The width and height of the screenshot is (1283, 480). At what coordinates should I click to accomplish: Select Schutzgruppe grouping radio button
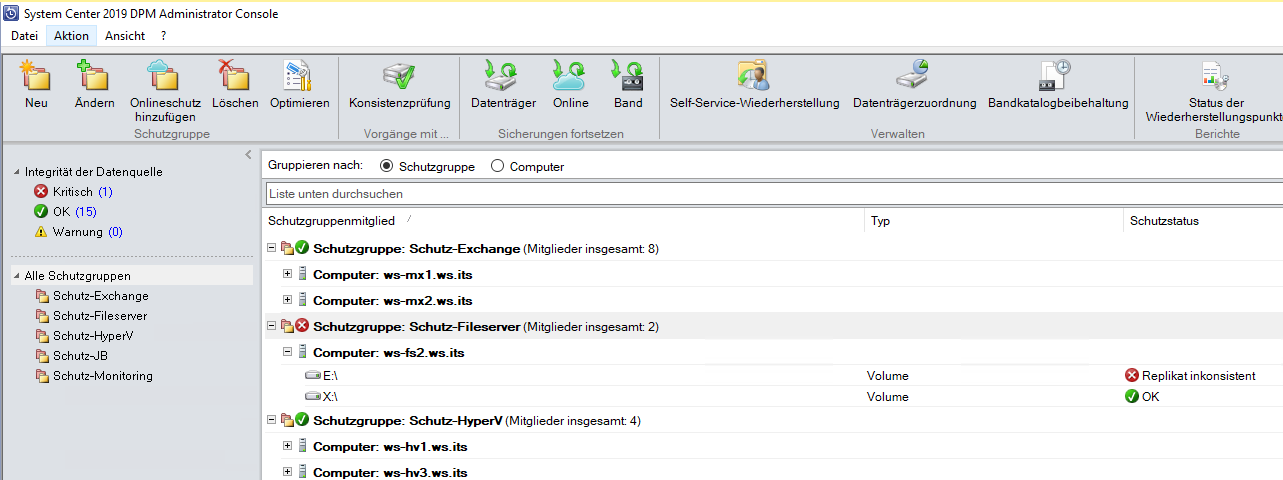pyautogui.click(x=387, y=166)
